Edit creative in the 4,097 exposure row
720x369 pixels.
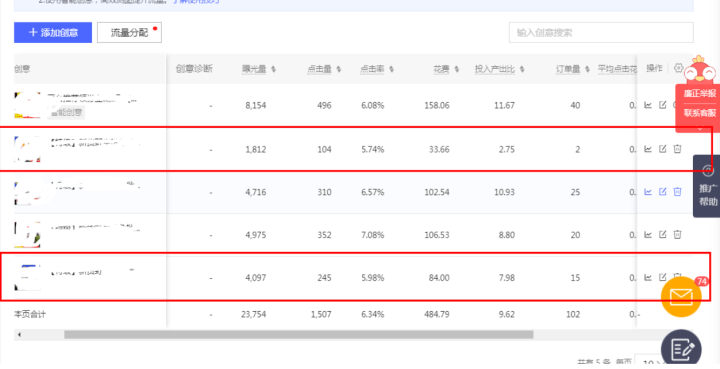click(x=663, y=277)
